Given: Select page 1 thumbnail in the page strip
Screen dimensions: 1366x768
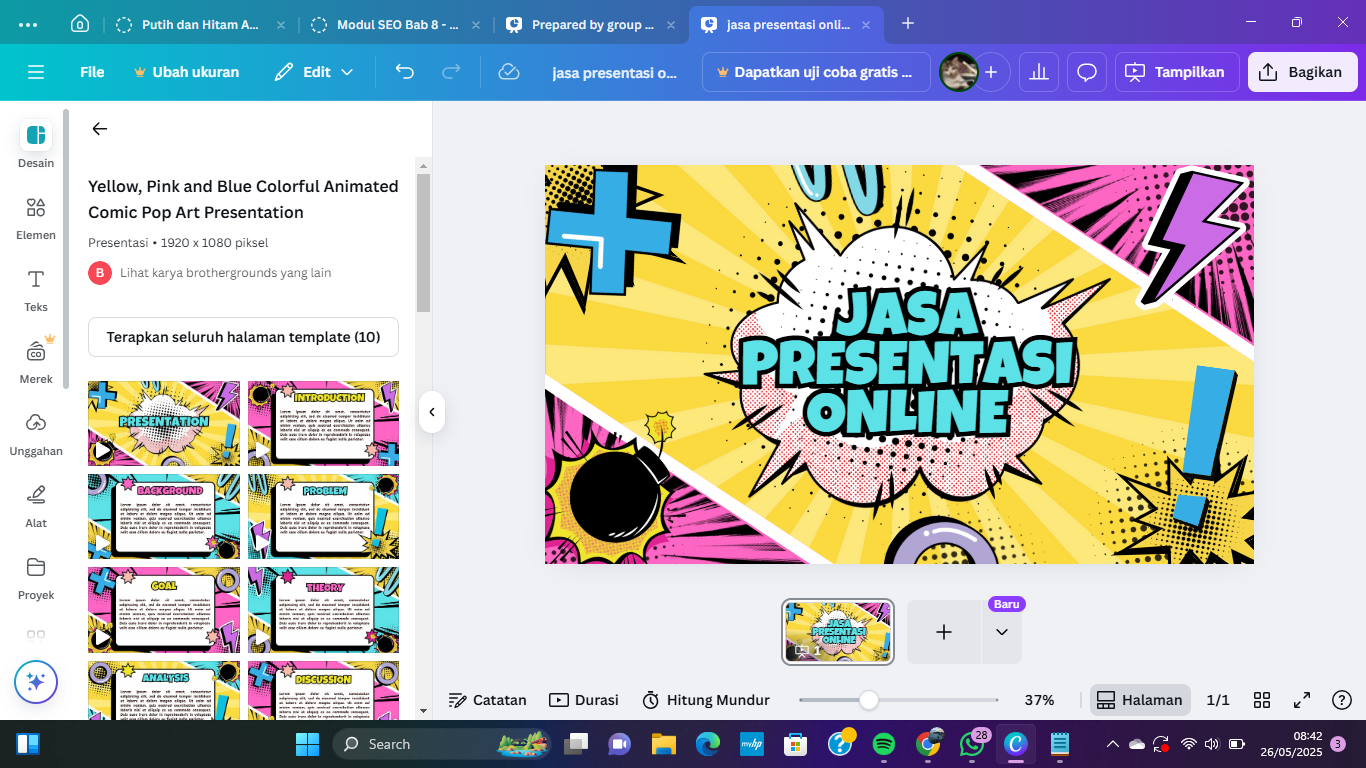Looking at the screenshot, I should pos(838,632).
